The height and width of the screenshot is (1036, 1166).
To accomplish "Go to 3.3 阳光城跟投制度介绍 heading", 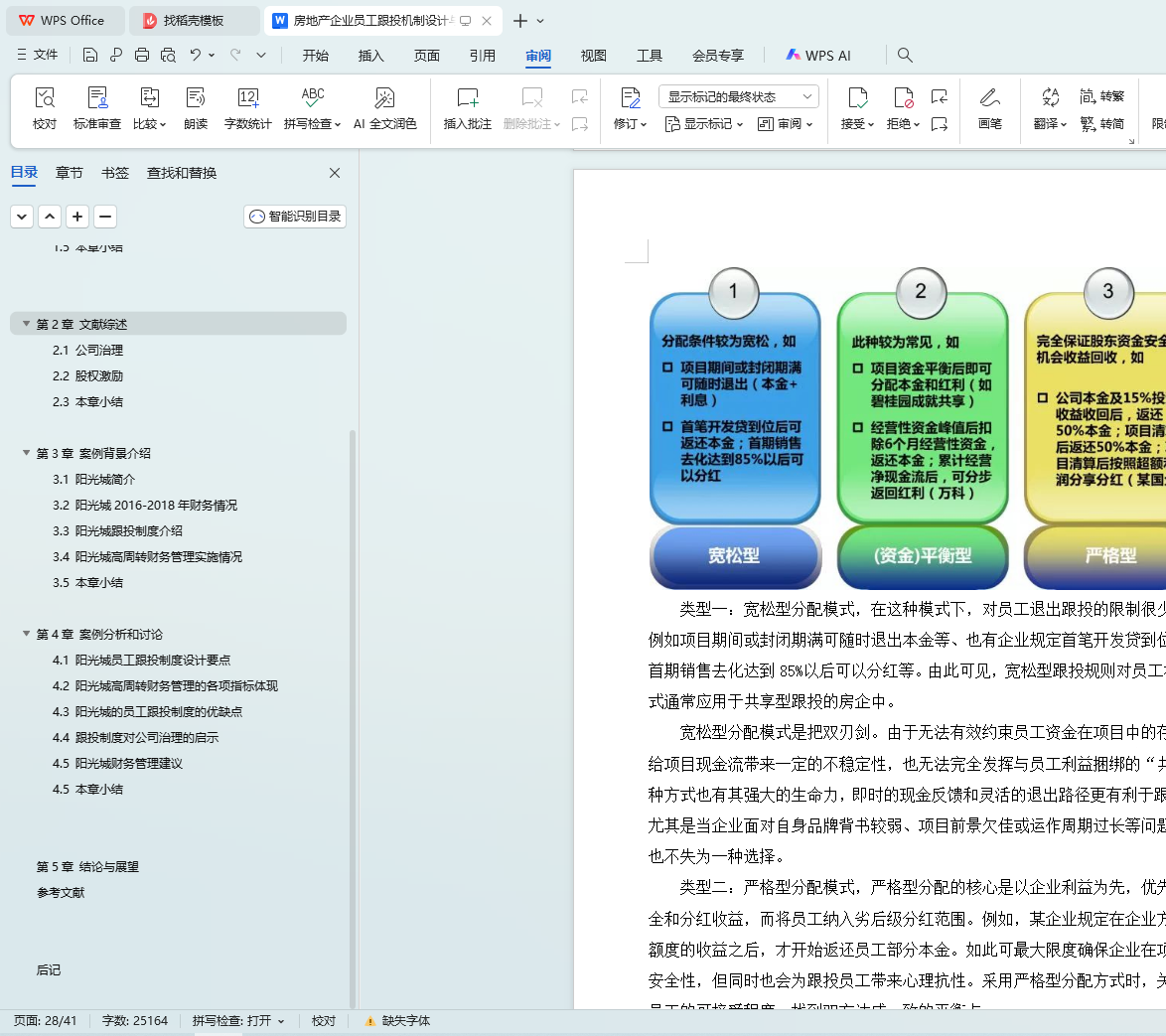I will tap(117, 531).
